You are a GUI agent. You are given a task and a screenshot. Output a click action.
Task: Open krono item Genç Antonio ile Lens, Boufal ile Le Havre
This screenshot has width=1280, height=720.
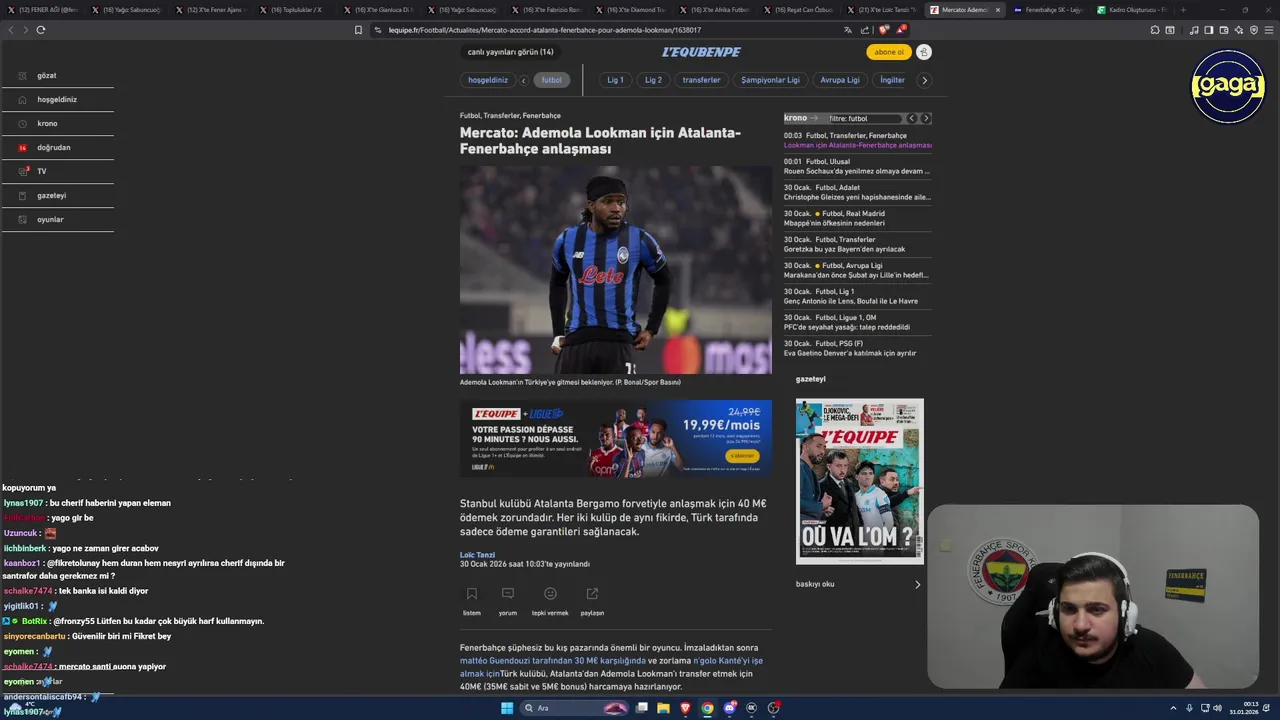coord(851,301)
